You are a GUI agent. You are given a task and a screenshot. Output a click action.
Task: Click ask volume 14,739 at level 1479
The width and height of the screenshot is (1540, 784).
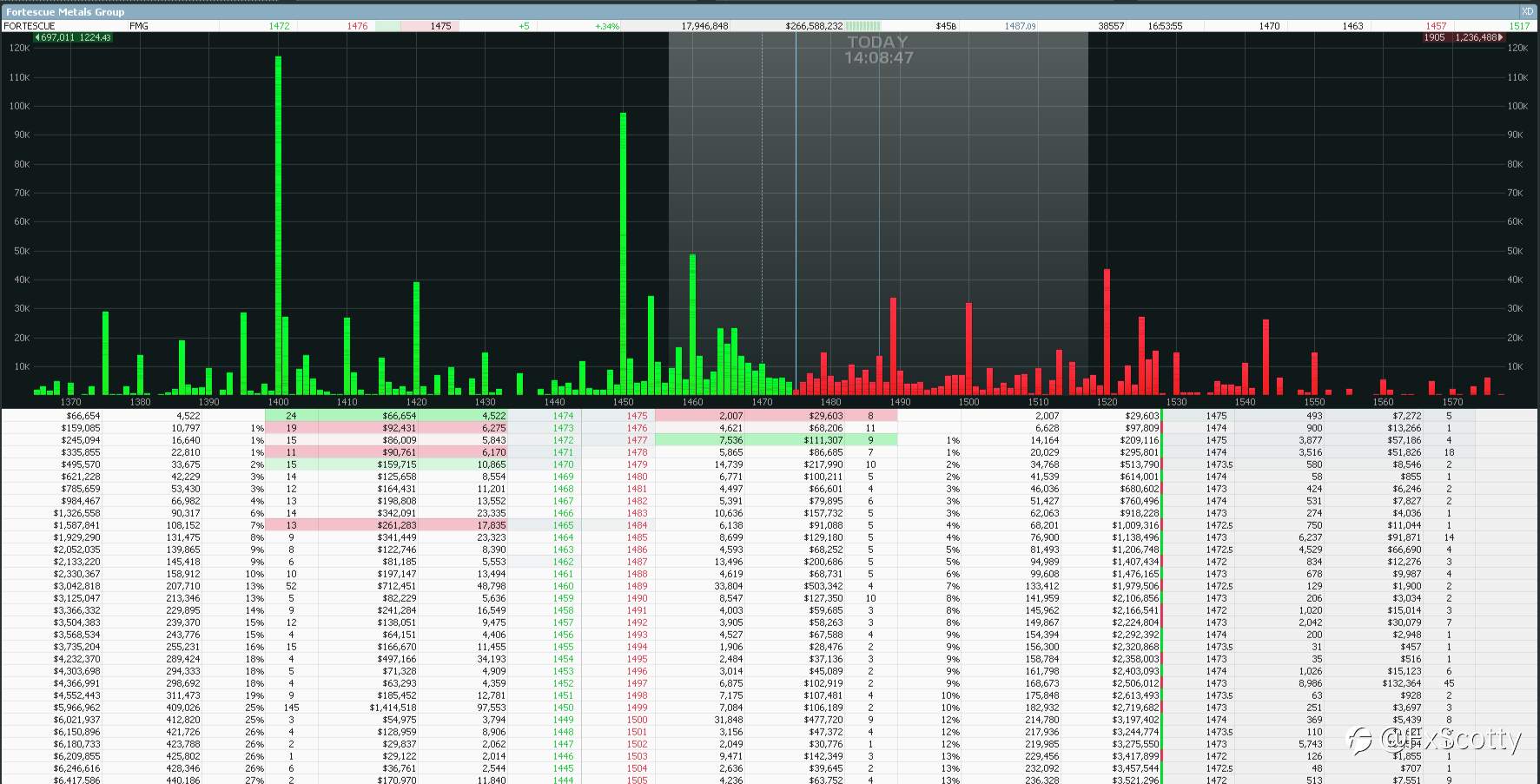pyautogui.click(x=728, y=464)
